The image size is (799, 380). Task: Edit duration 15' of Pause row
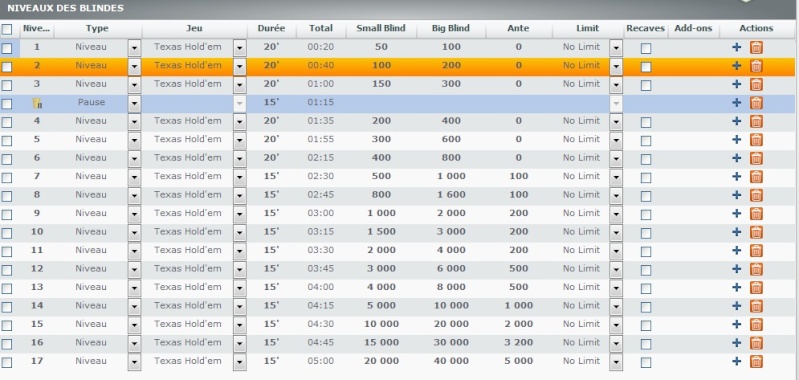(x=271, y=102)
